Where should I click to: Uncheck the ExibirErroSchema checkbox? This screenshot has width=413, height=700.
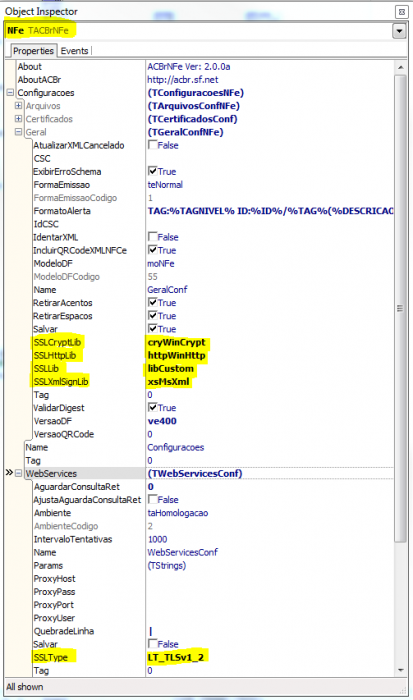(153, 171)
